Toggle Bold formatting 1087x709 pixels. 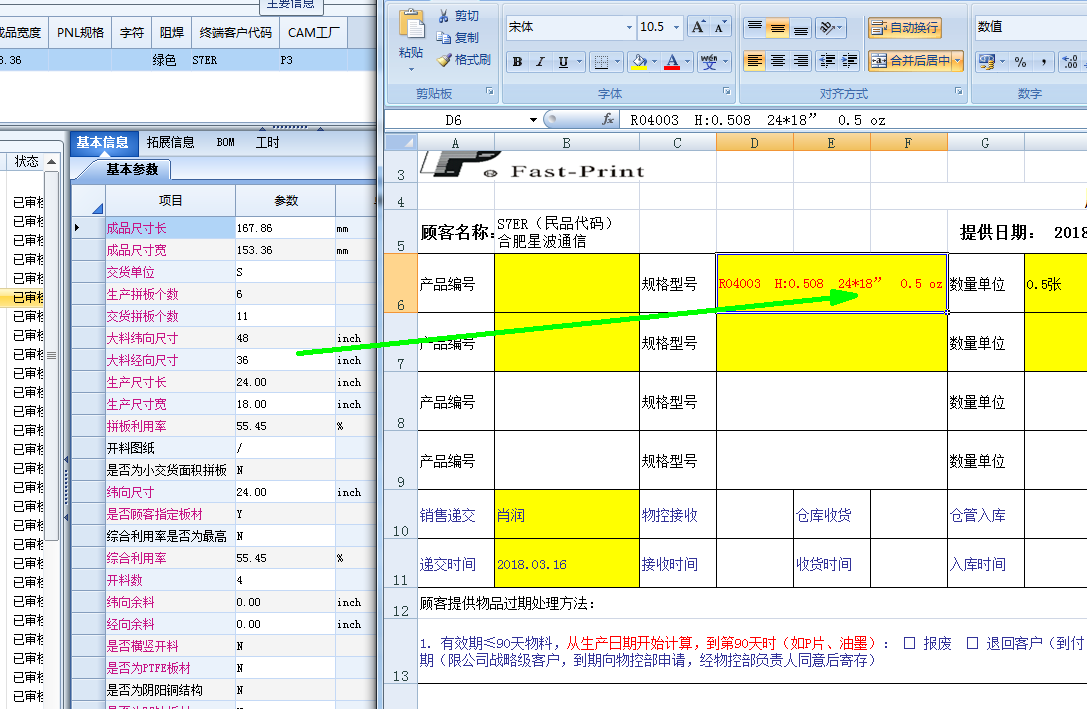(517, 62)
